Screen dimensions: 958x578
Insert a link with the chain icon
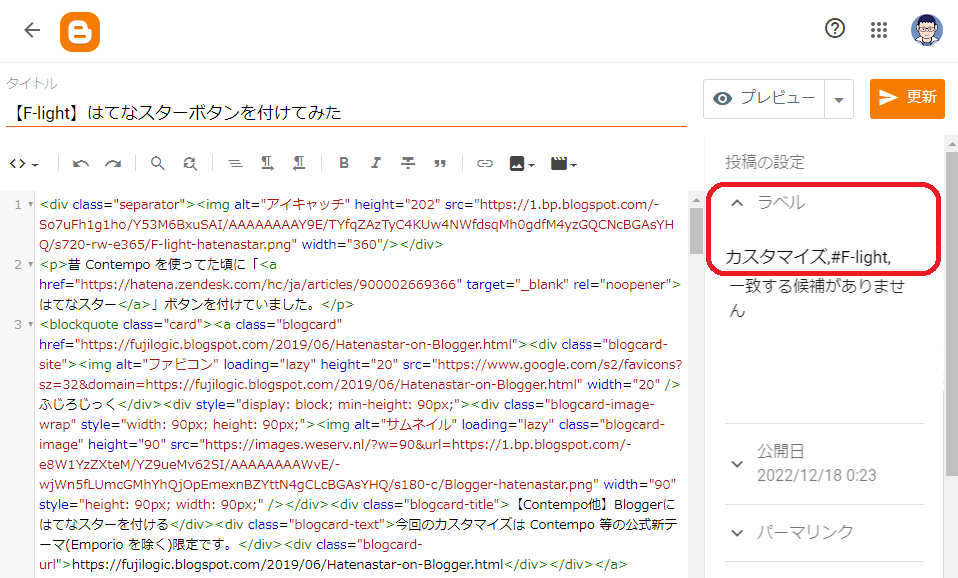(484, 164)
